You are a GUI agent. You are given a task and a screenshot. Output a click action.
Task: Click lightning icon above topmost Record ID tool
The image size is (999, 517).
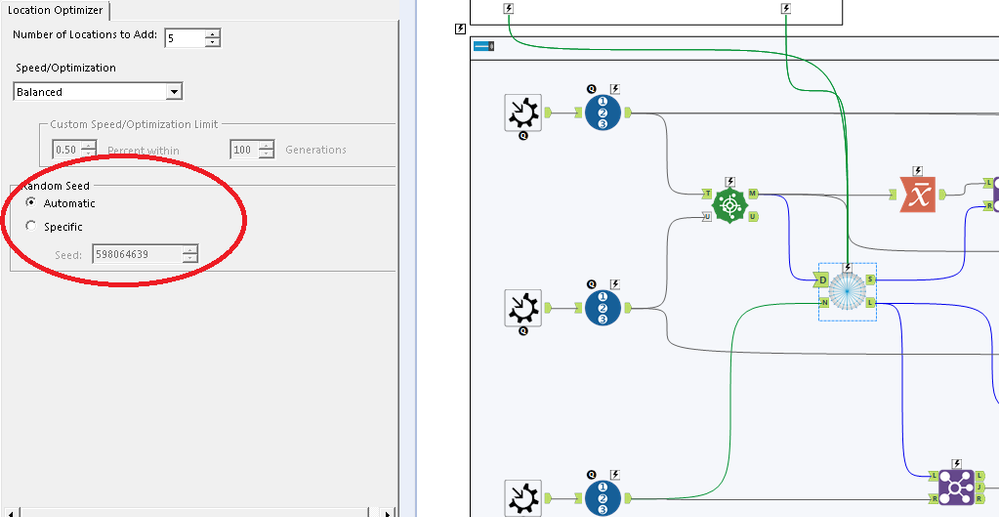[x=615, y=89]
